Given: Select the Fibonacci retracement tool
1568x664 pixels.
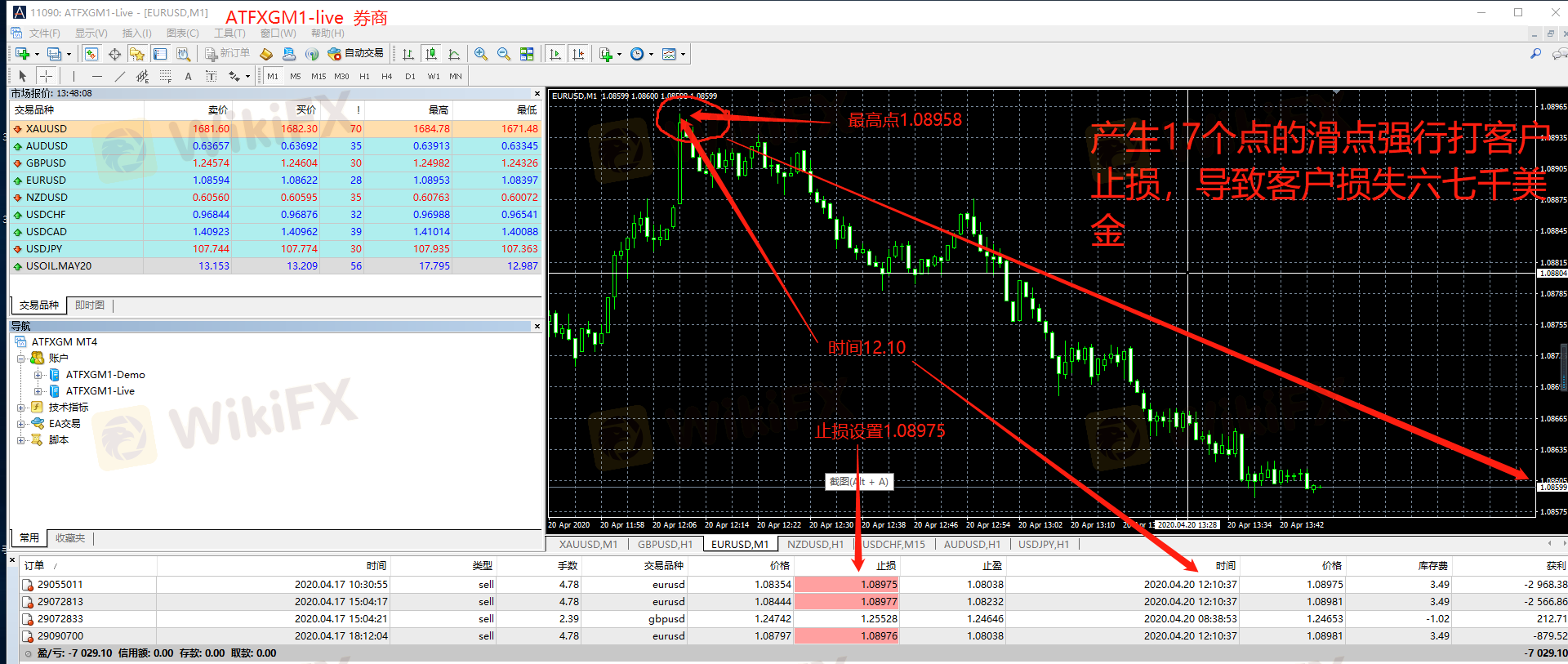Looking at the screenshot, I should (166, 76).
